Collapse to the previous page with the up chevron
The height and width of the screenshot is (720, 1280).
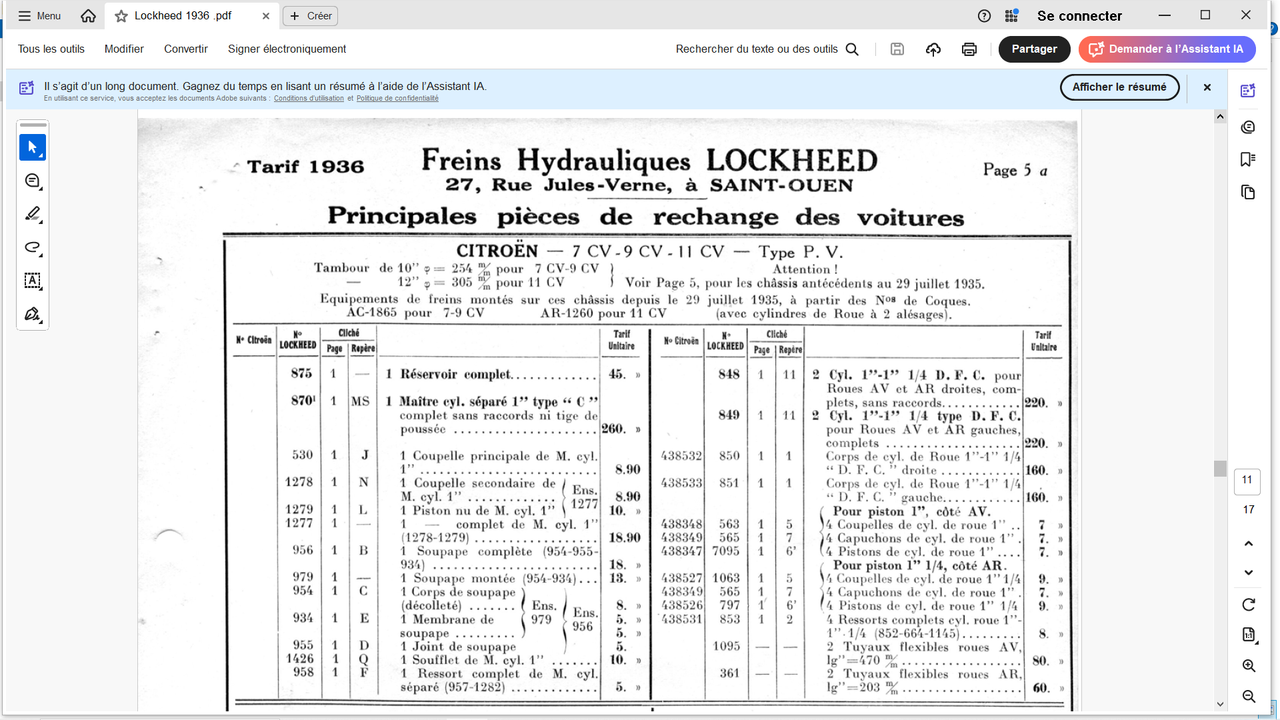point(1247,543)
